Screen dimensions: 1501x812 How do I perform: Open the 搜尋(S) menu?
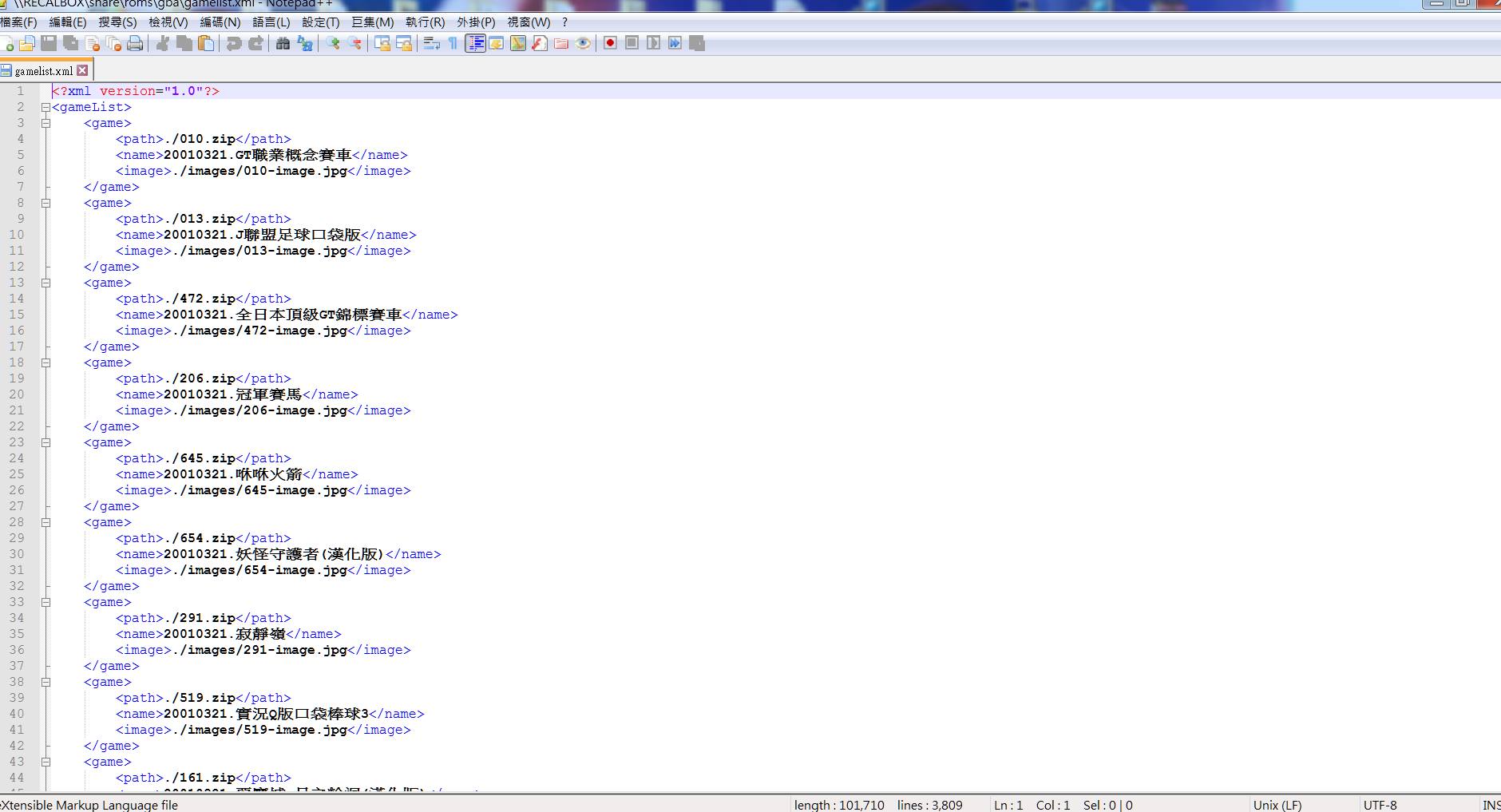click(x=117, y=22)
